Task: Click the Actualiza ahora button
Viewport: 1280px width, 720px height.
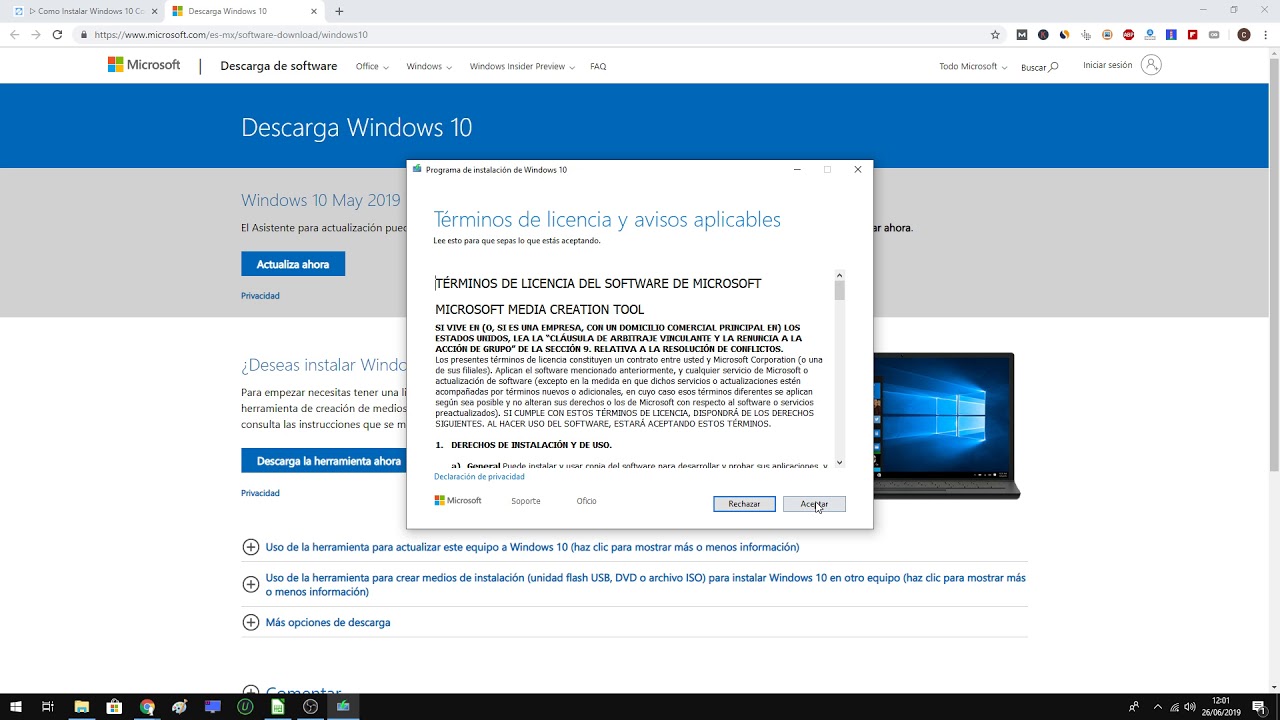Action: click(293, 264)
